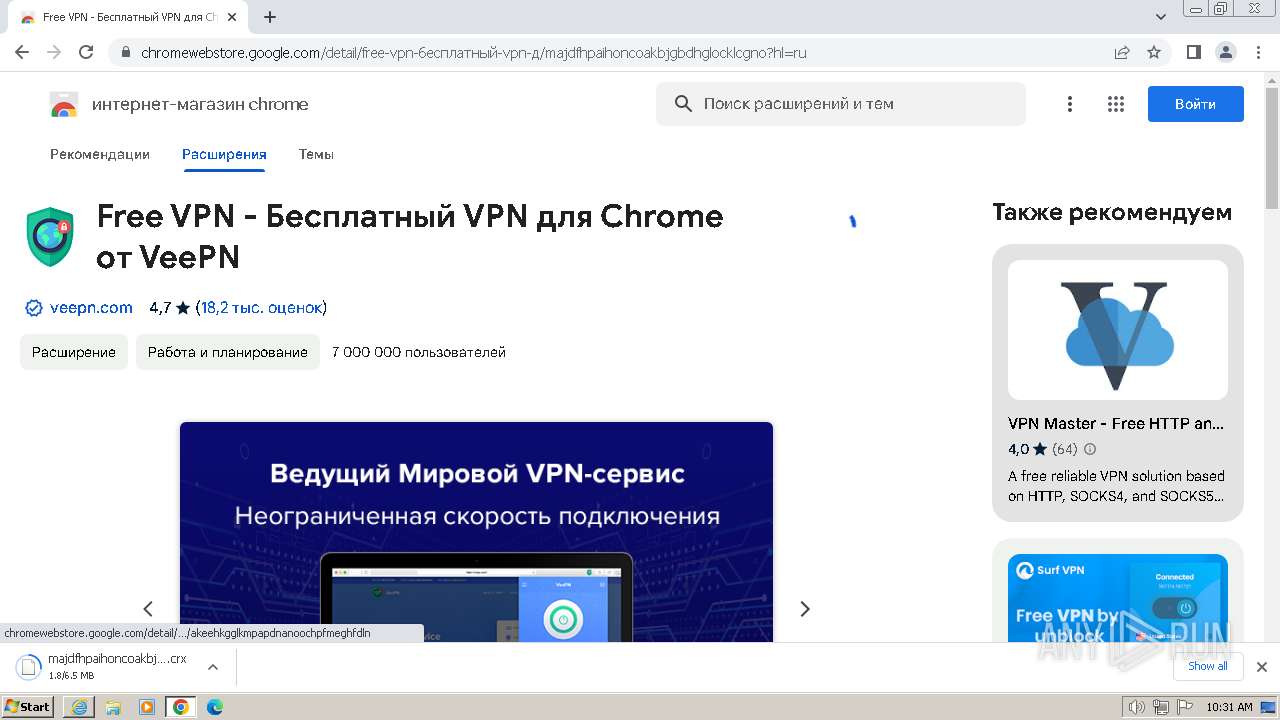Click the Chrome Web Store logo
Image resolution: width=1280 pixels, height=720 pixels.
[x=64, y=104]
